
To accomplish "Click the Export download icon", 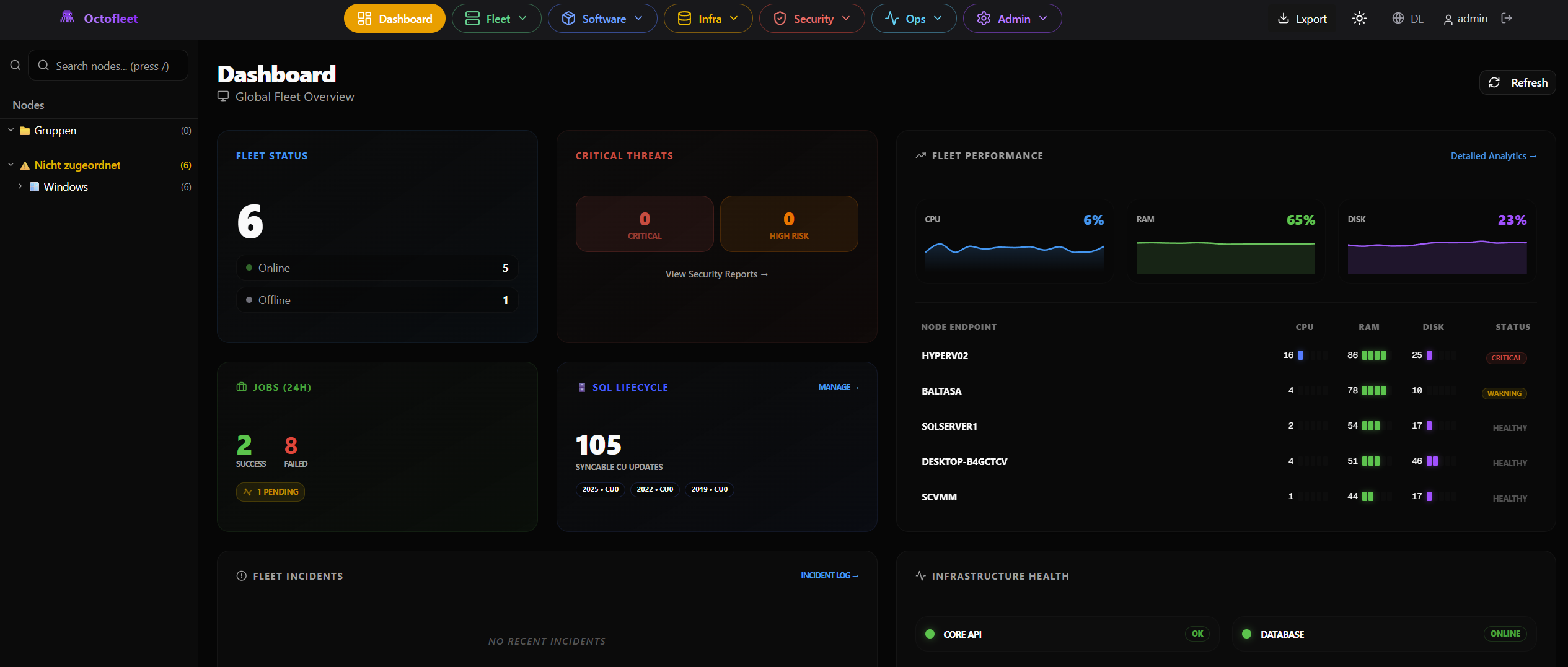I will coord(1282,19).
